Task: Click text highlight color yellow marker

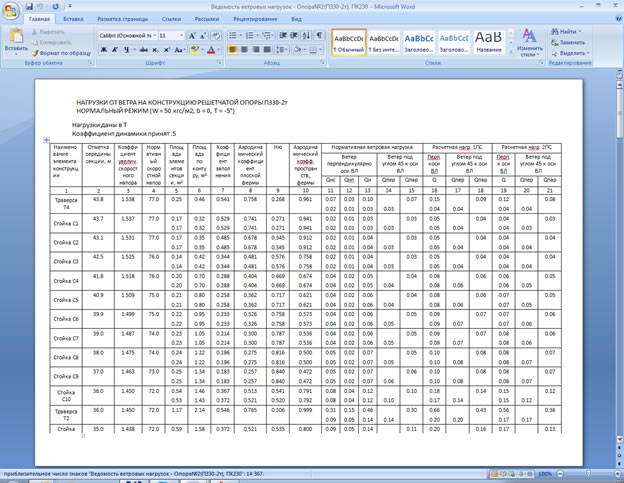Action: (194, 50)
